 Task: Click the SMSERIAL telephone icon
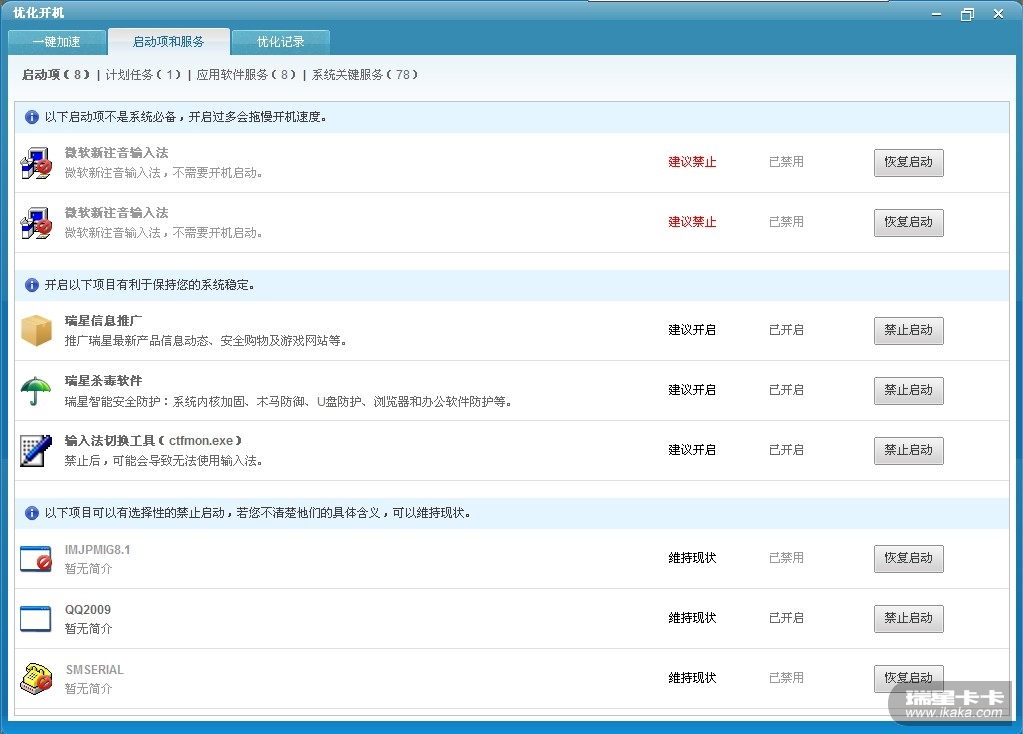36,679
